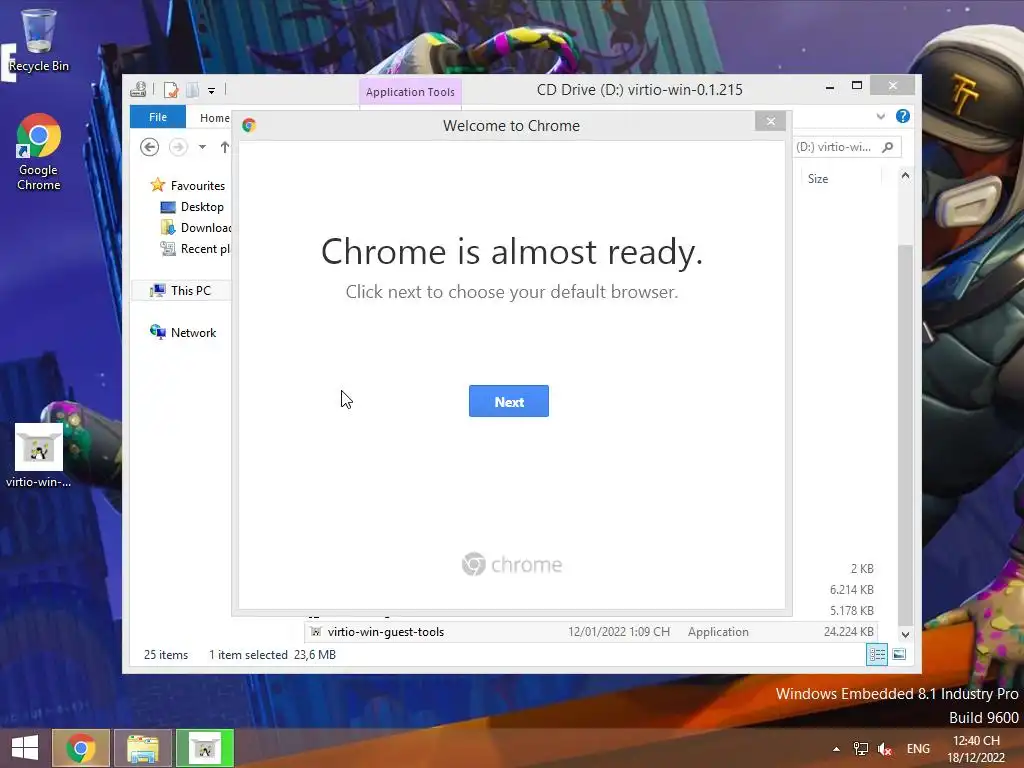The width and height of the screenshot is (1024, 768).
Task: Click the file list vertical scrollbar thumb
Action: coord(905,434)
